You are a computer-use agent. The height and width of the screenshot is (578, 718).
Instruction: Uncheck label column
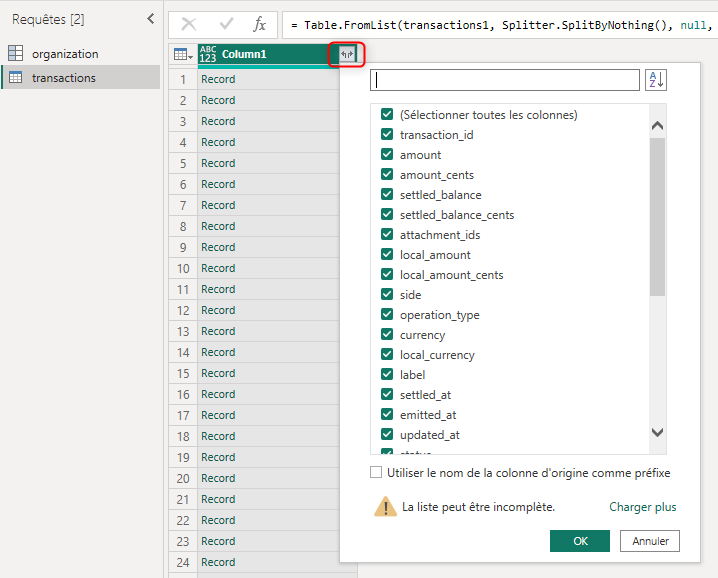(x=387, y=374)
